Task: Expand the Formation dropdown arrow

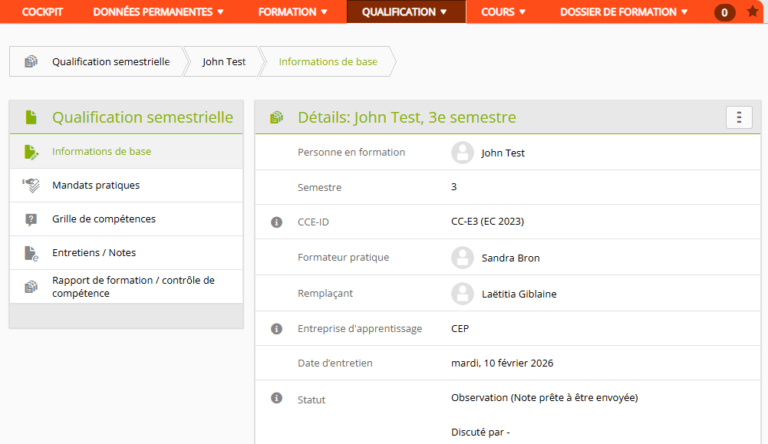Action: 324,12
